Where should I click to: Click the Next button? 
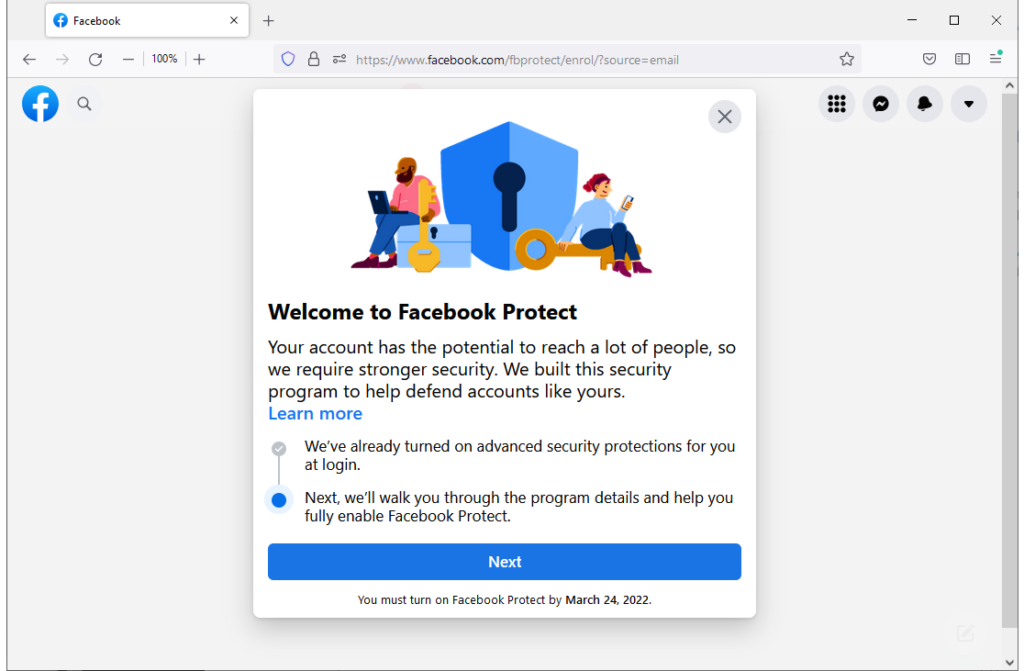504,562
